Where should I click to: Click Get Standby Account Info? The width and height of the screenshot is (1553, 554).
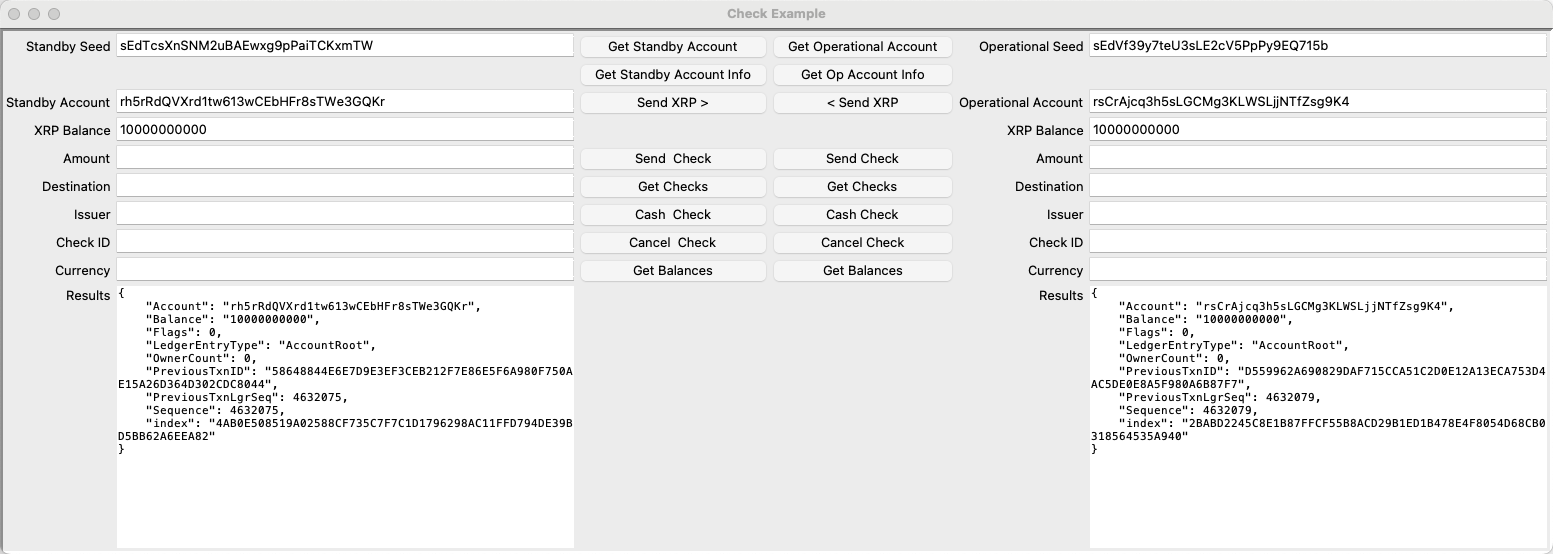point(672,75)
